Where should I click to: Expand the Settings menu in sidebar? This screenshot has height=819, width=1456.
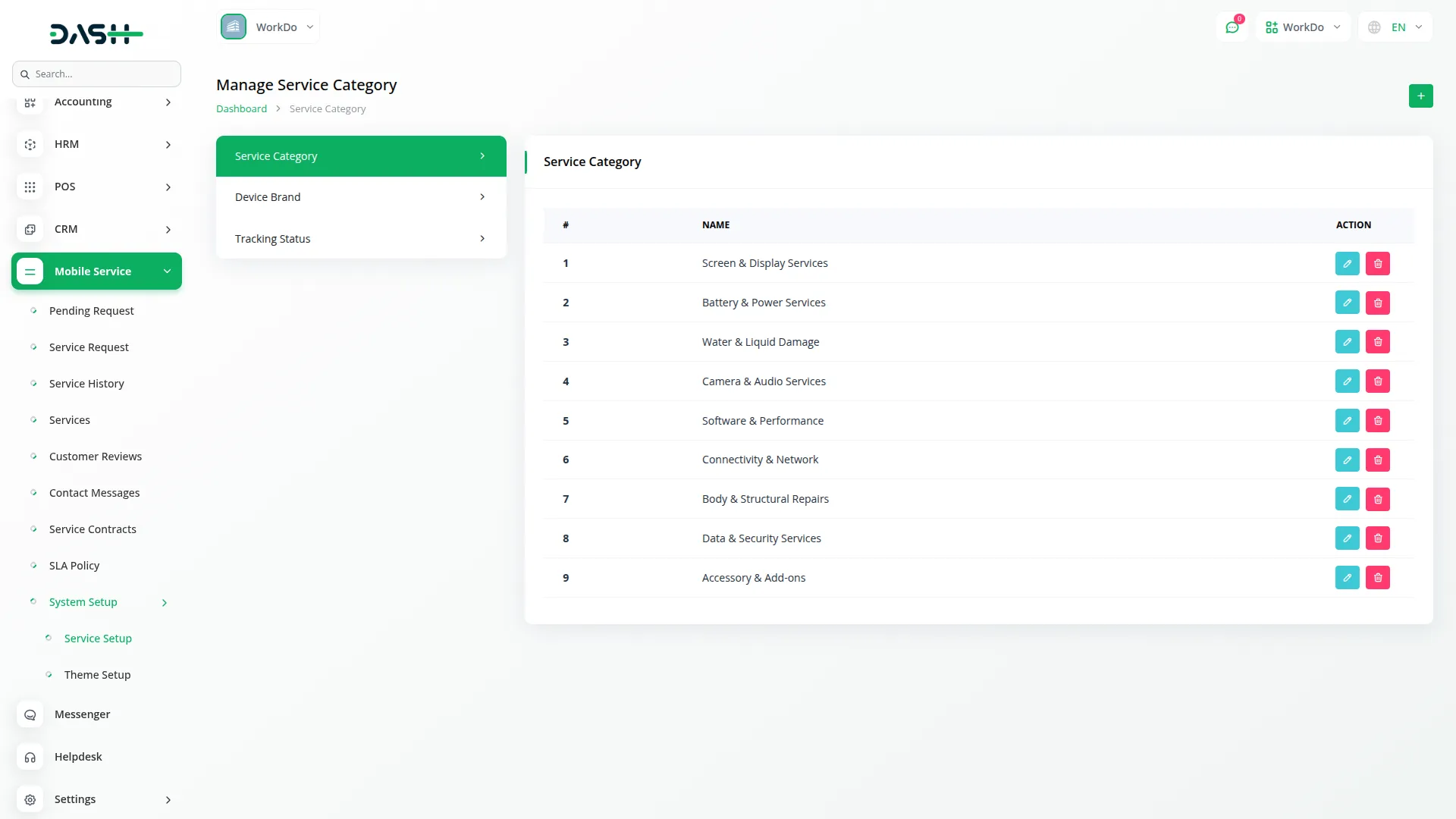76,799
